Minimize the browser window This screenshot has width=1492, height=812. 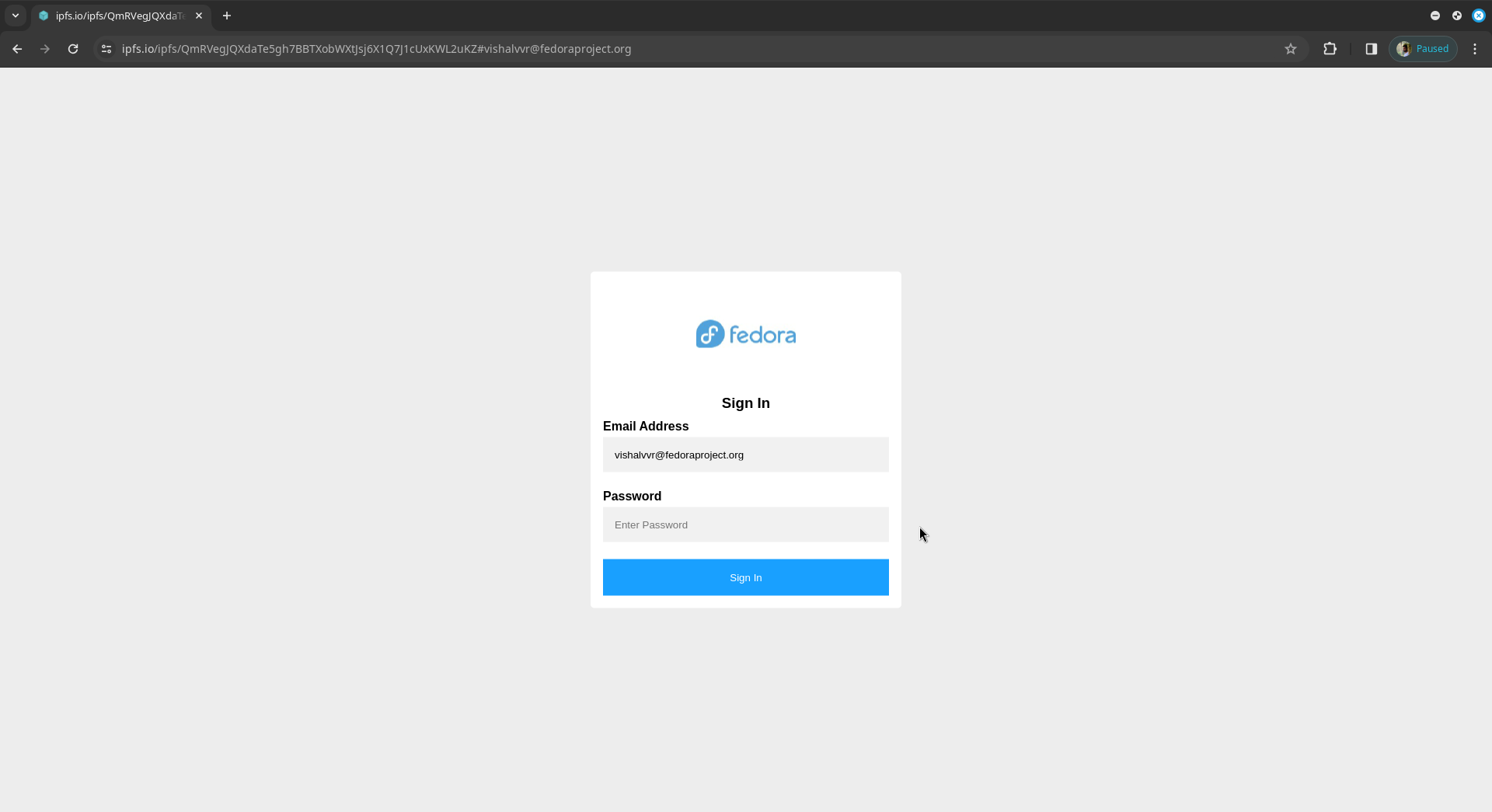pos(1435,16)
